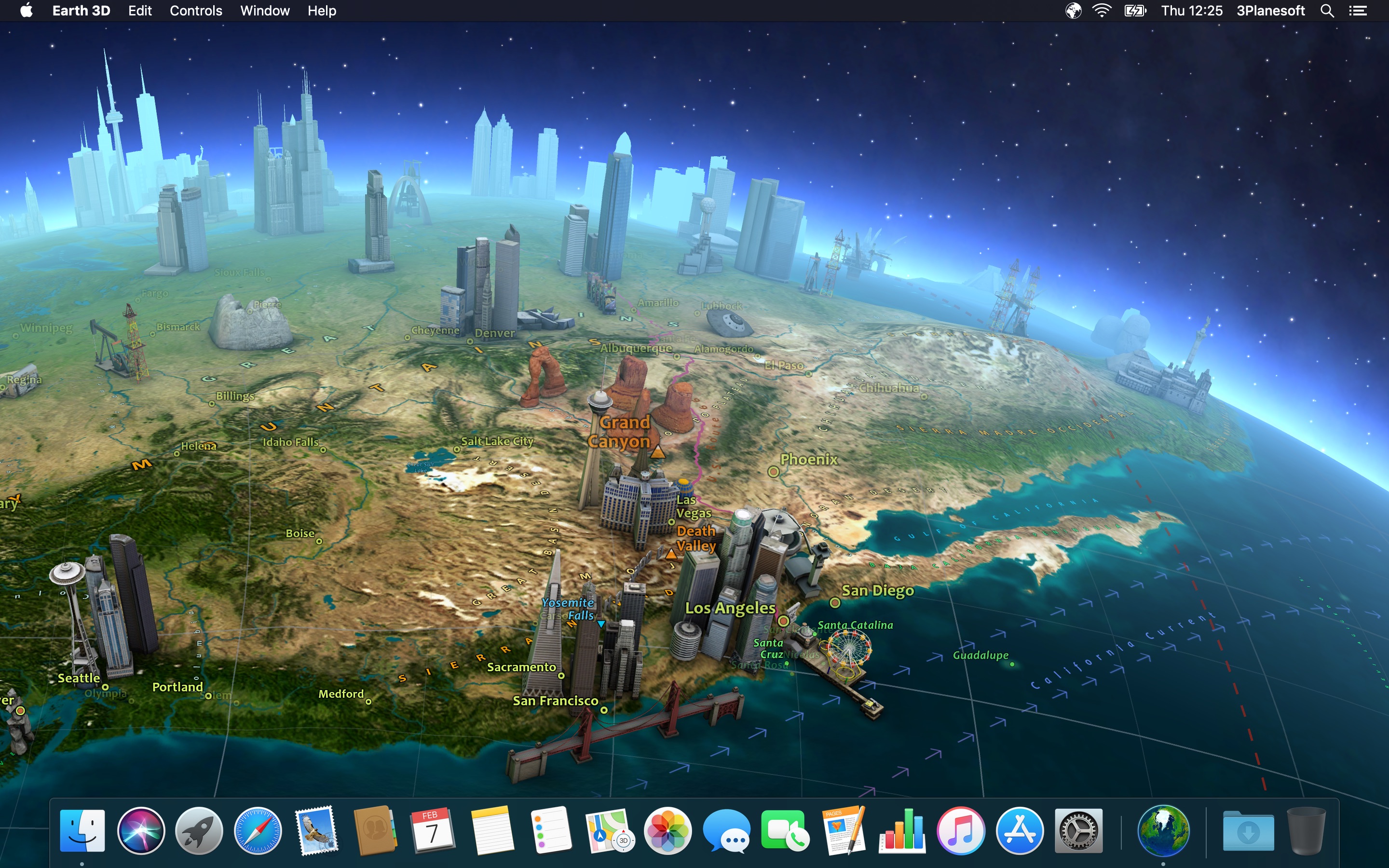Click the Guadalupe island label
This screenshot has width=1389, height=868.
[980, 655]
